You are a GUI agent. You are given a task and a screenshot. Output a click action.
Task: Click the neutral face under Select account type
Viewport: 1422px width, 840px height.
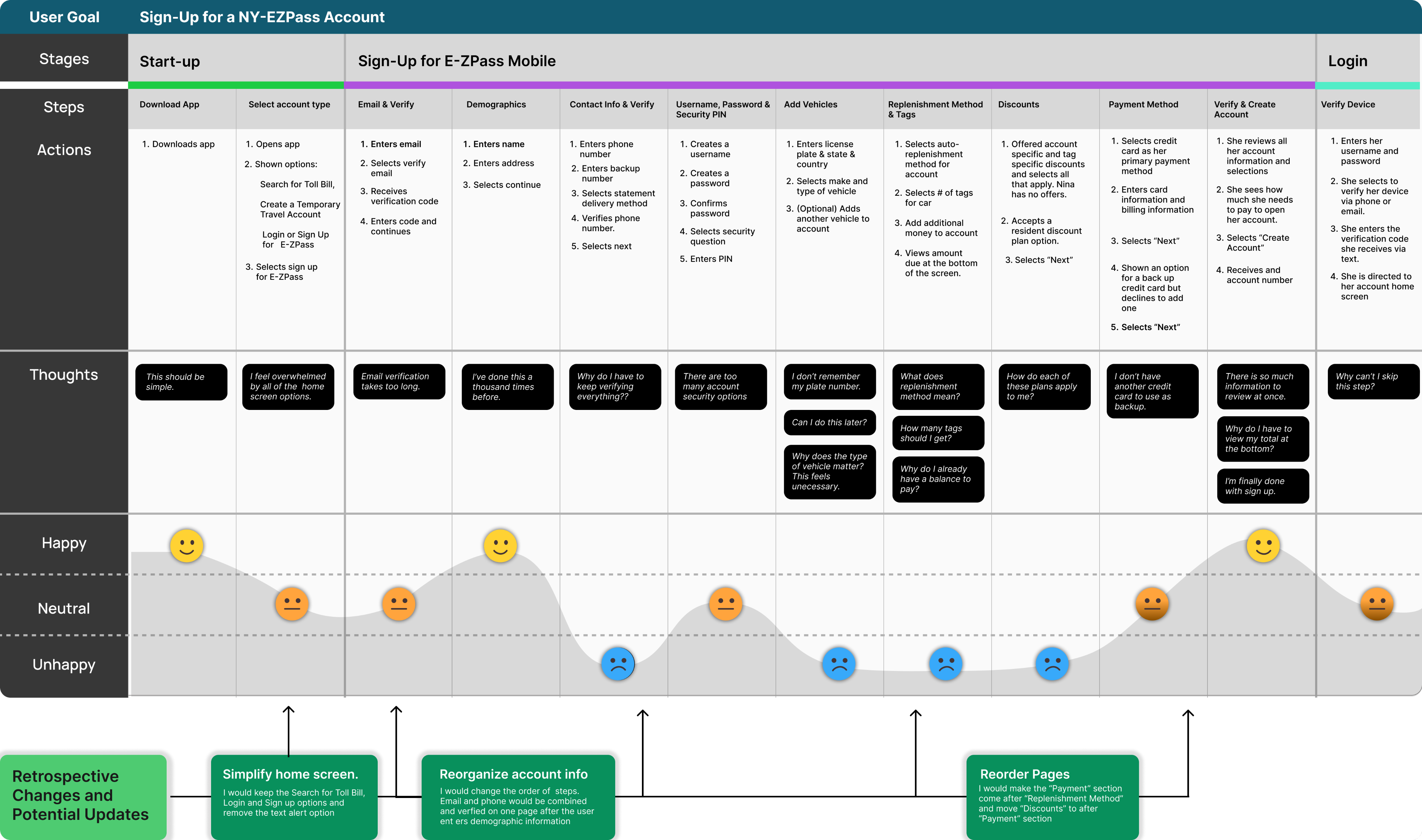[x=292, y=603]
